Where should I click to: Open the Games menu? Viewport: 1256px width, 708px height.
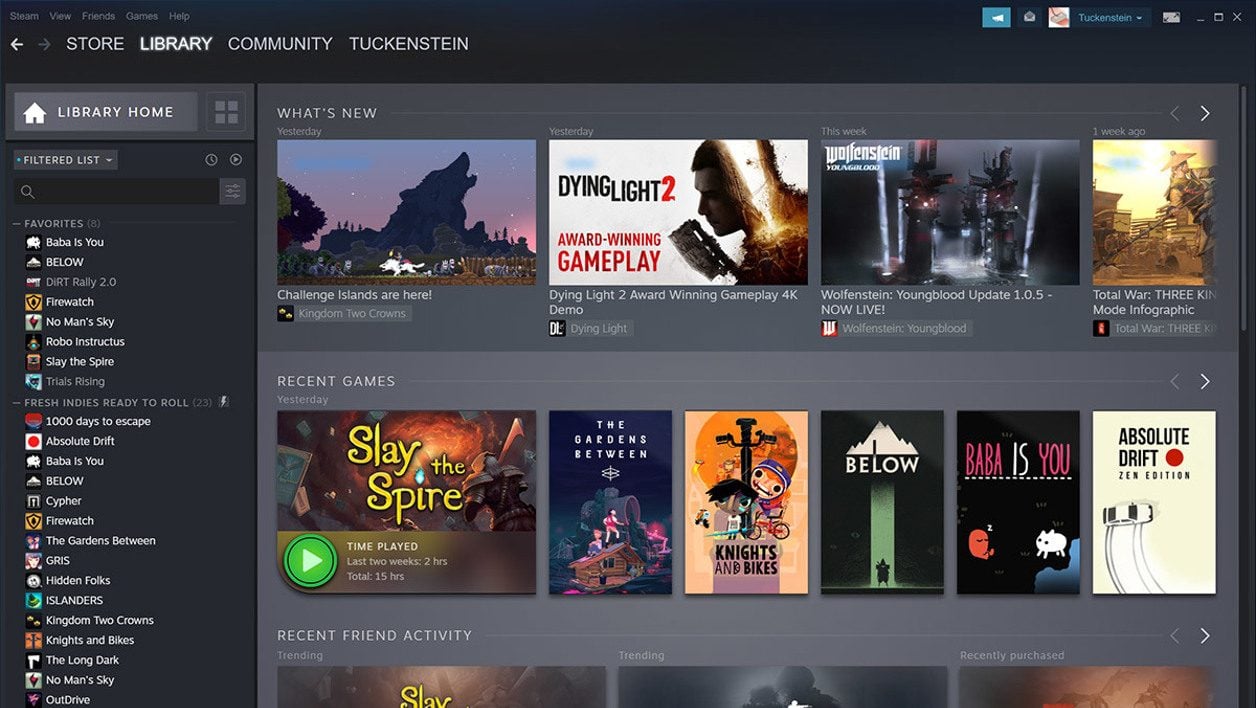point(142,16)
